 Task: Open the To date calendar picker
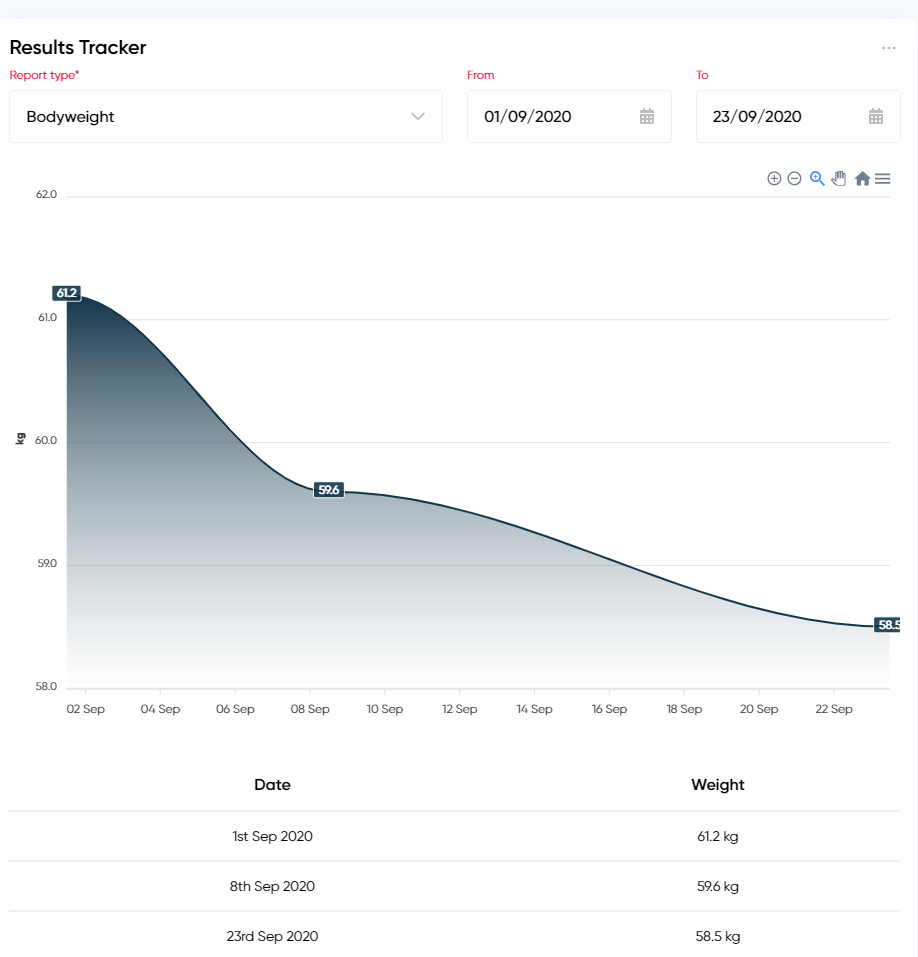876,116
